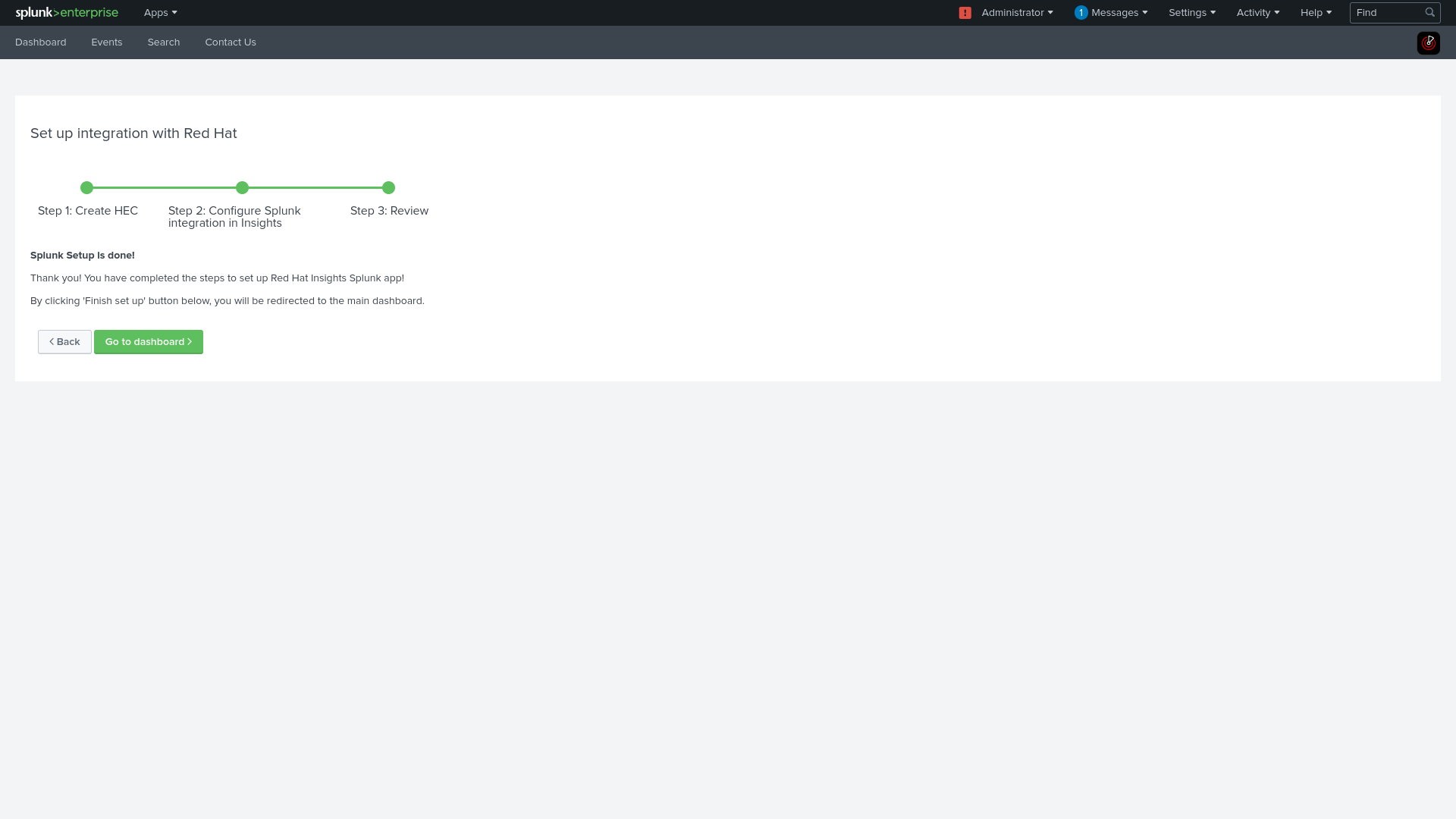Viewport: 1456px width, 819px height.
Task: Expand the Activity dropdown
Action: pos(1257,13)
